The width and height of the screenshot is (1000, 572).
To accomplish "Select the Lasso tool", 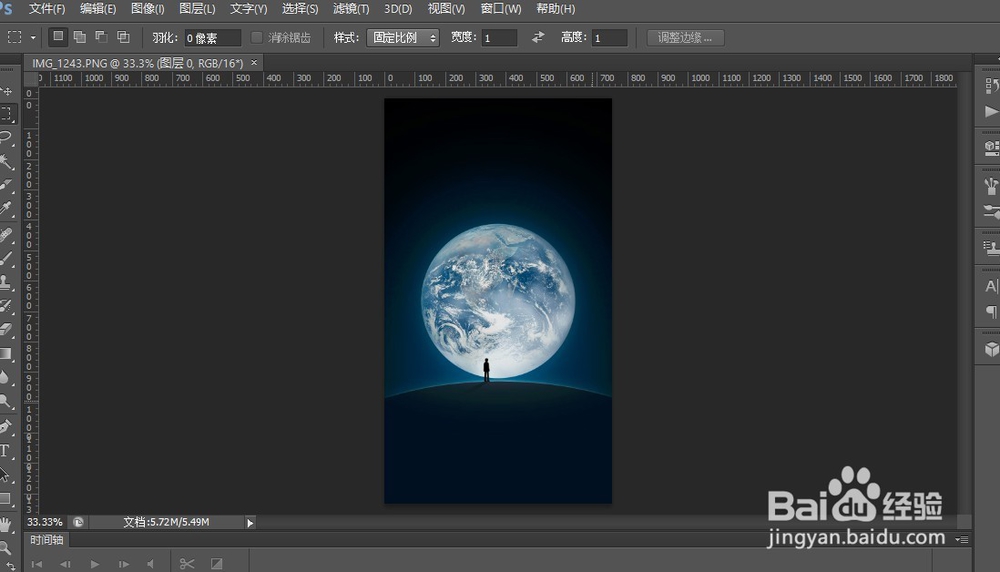I will [6, 138].
